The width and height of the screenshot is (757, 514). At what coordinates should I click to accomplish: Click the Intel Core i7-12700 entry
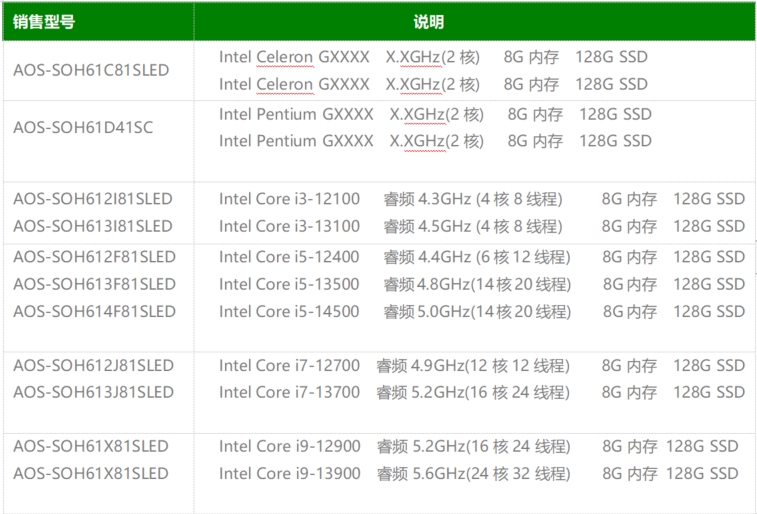[289, 365]
